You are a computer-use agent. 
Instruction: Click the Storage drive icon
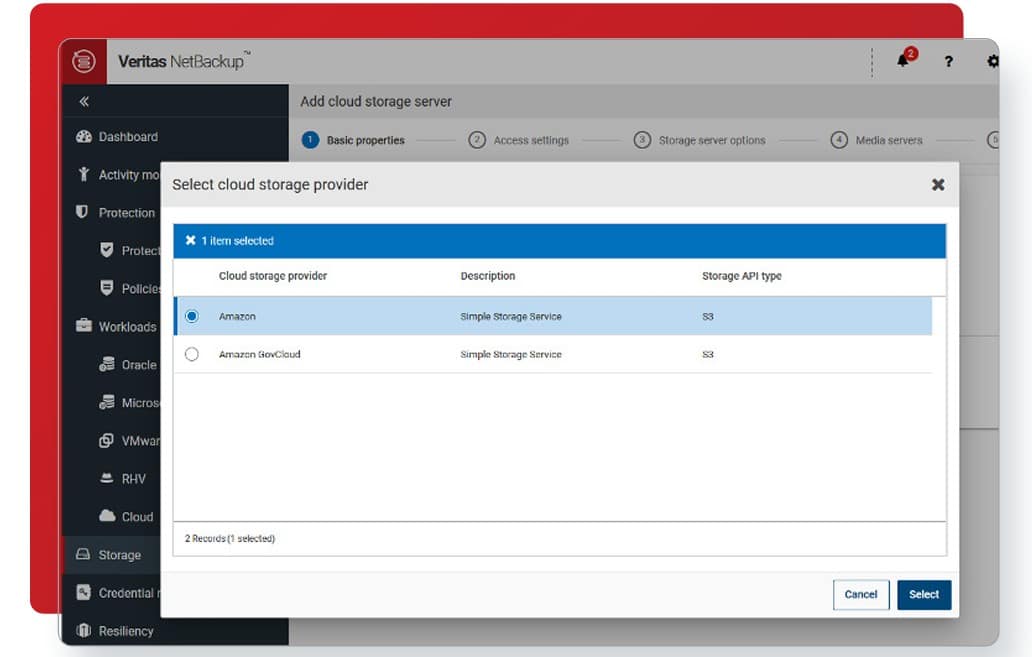click(x=83, y=554)
